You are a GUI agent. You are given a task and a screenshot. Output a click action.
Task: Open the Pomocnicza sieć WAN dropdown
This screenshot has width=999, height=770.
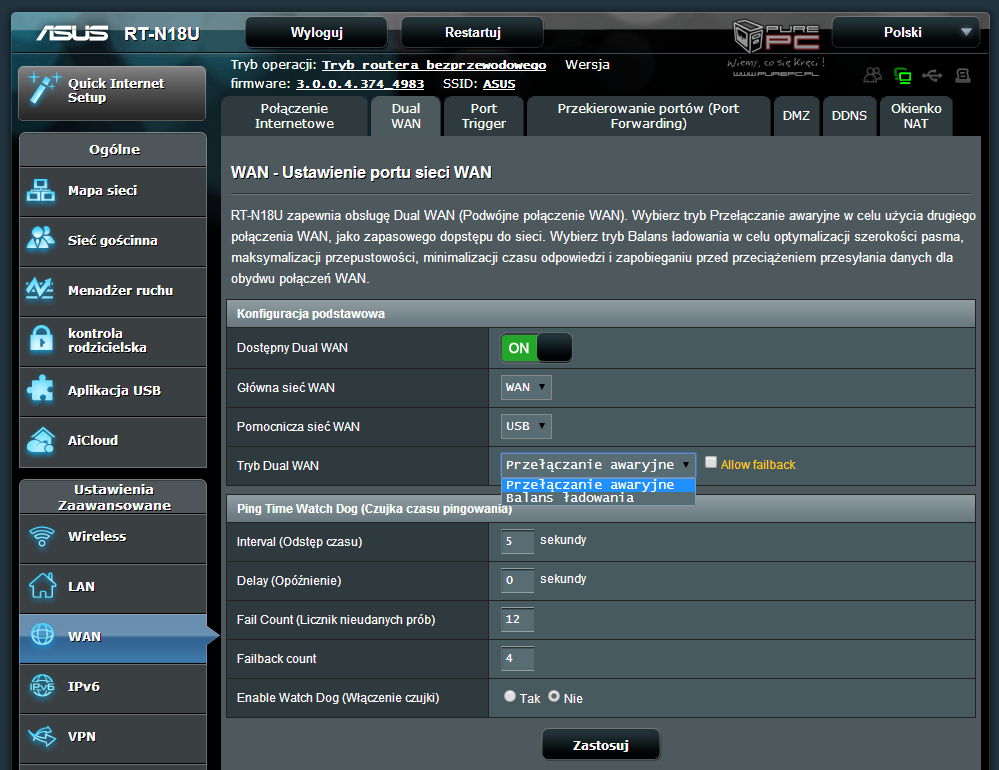(526, 426)
